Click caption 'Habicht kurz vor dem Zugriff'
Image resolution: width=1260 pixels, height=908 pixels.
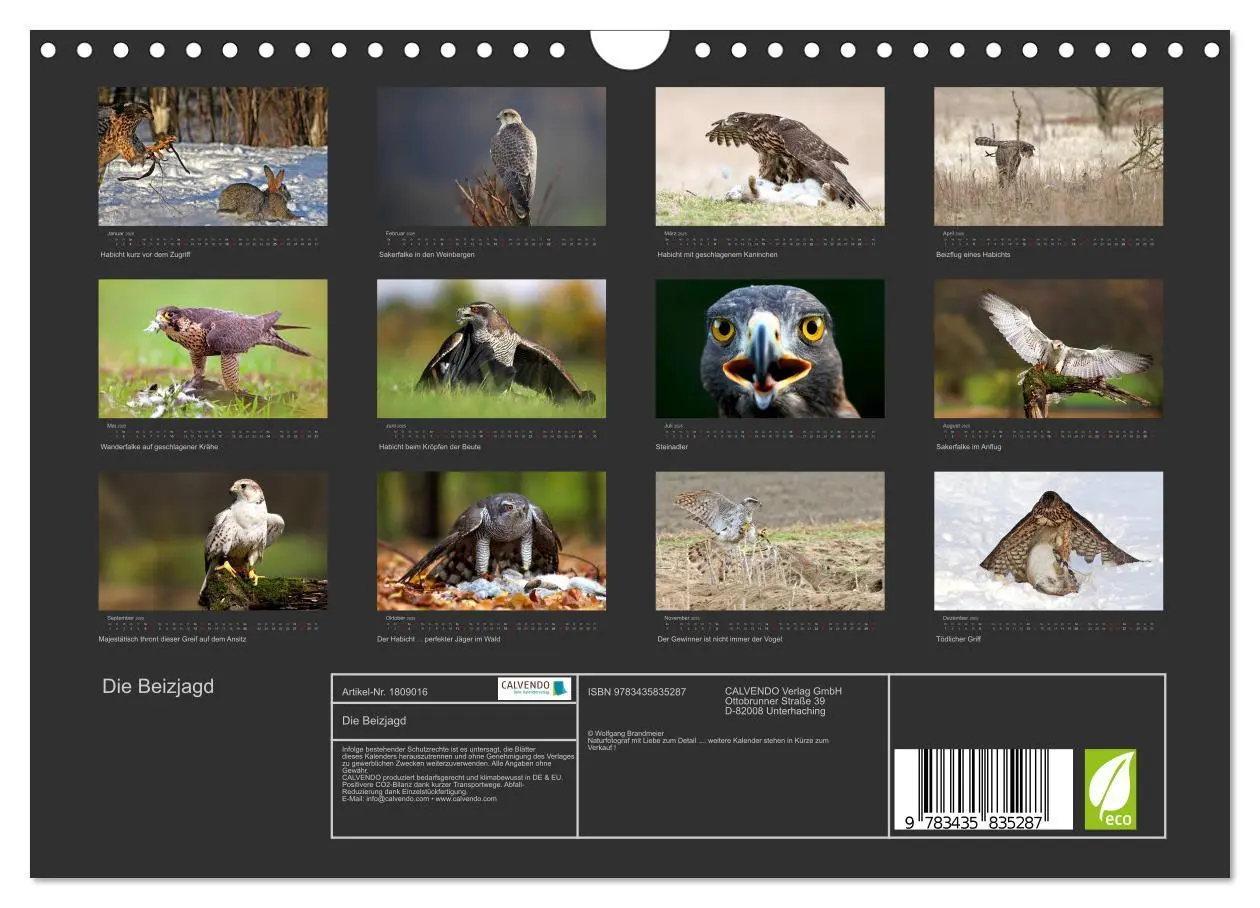tap(145, 255)
